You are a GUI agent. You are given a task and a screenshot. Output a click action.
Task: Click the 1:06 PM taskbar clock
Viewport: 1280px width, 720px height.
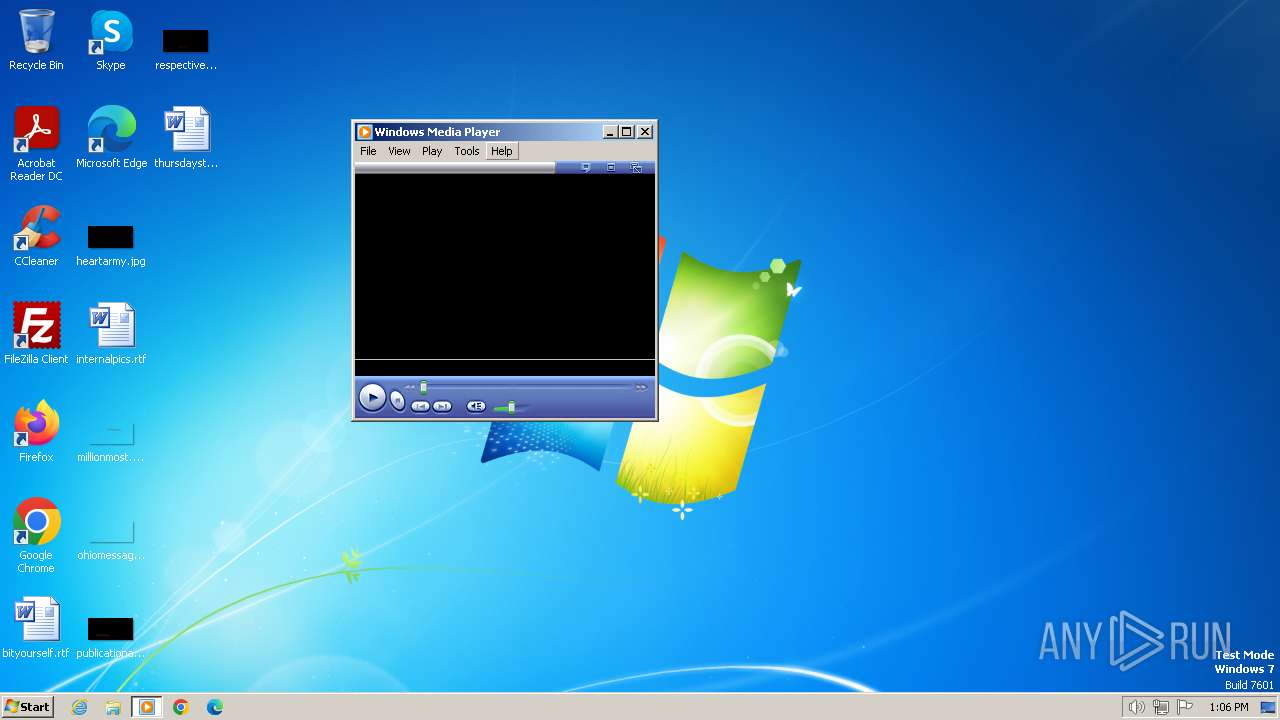[x=1228, y=707]
